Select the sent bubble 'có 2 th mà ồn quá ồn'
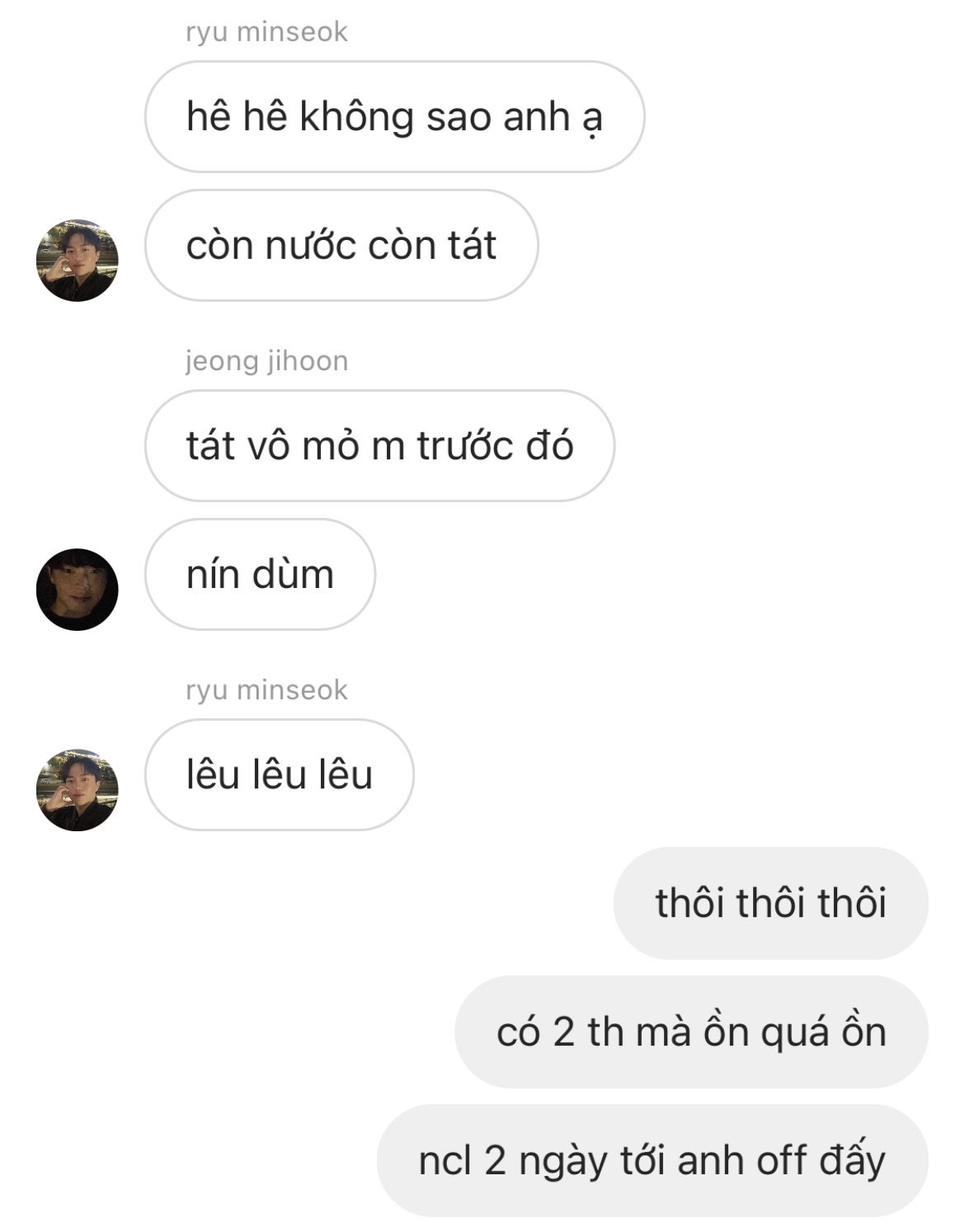 [x=691, y=1032]
